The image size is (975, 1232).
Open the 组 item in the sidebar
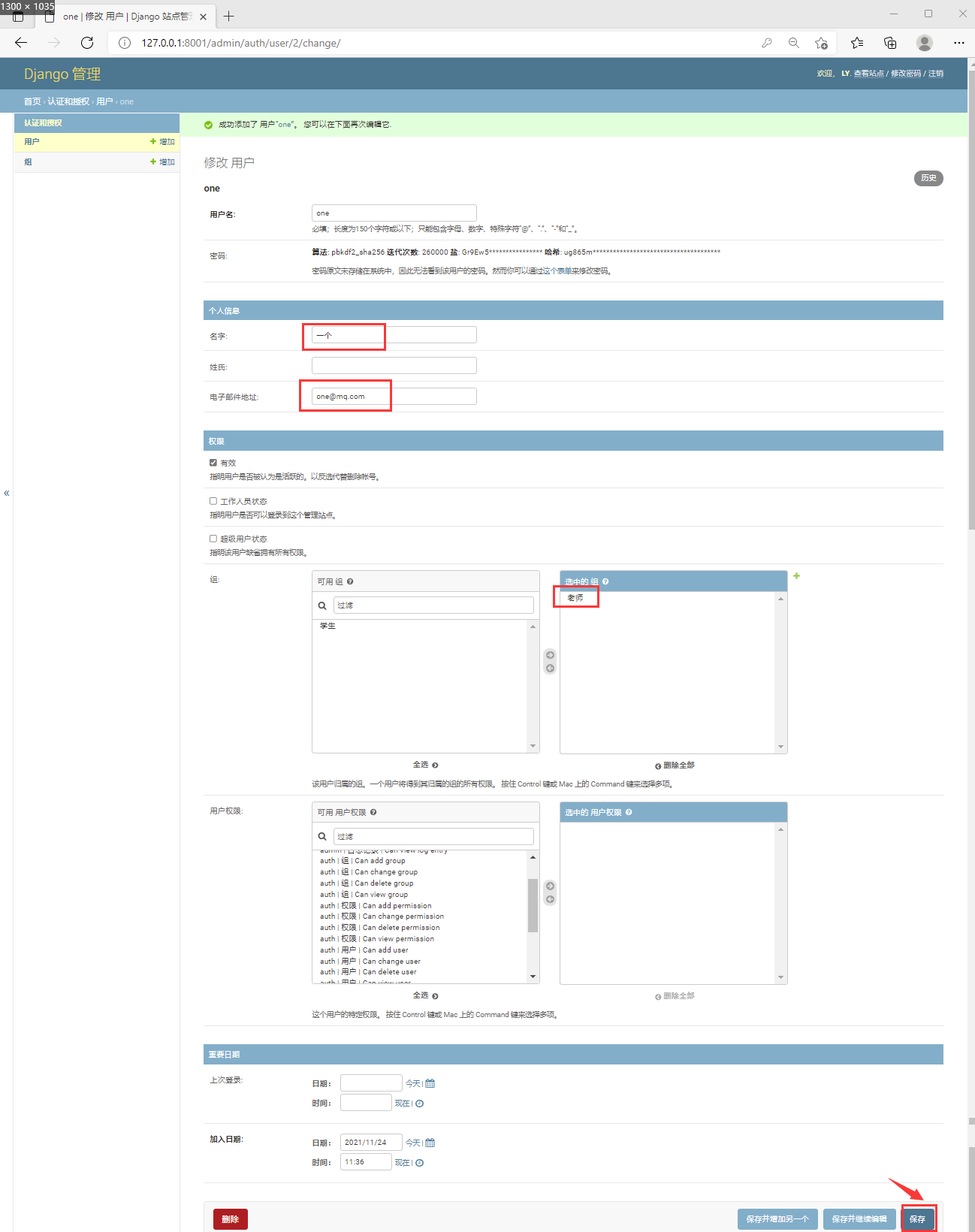click(28, 162)
